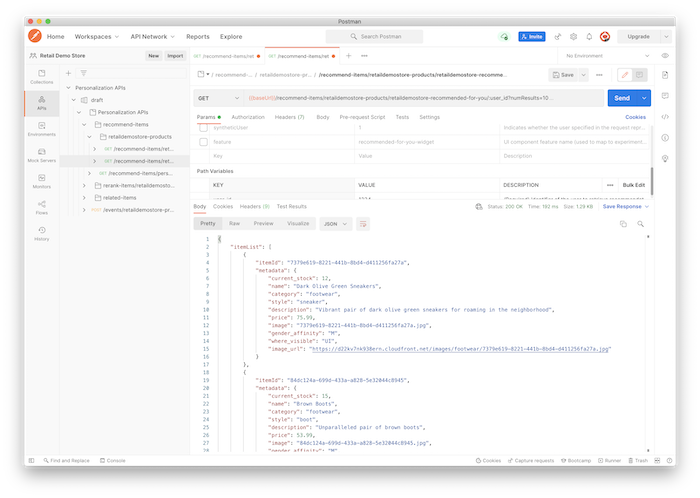700x498 pixels.
Task: Click Find and Replace in status bar
Action: [x=67, y=461]
